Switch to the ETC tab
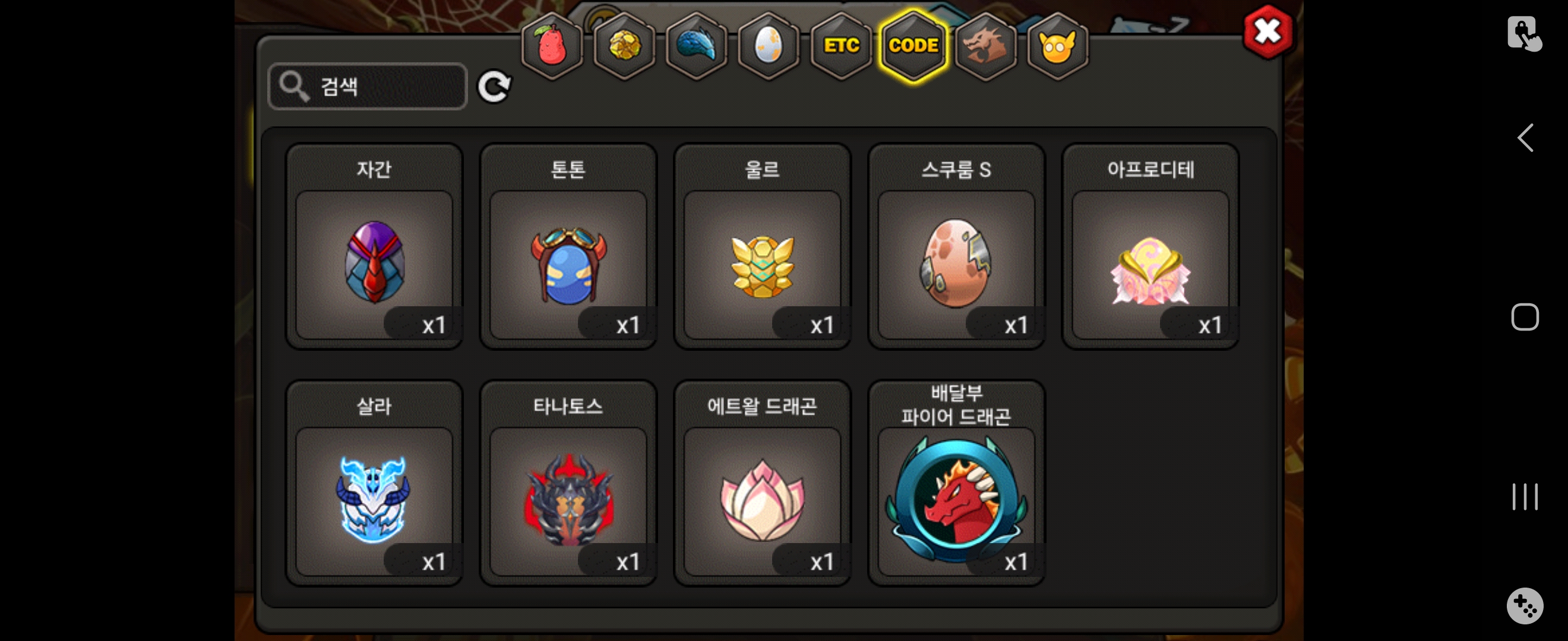 click(841, 46)
